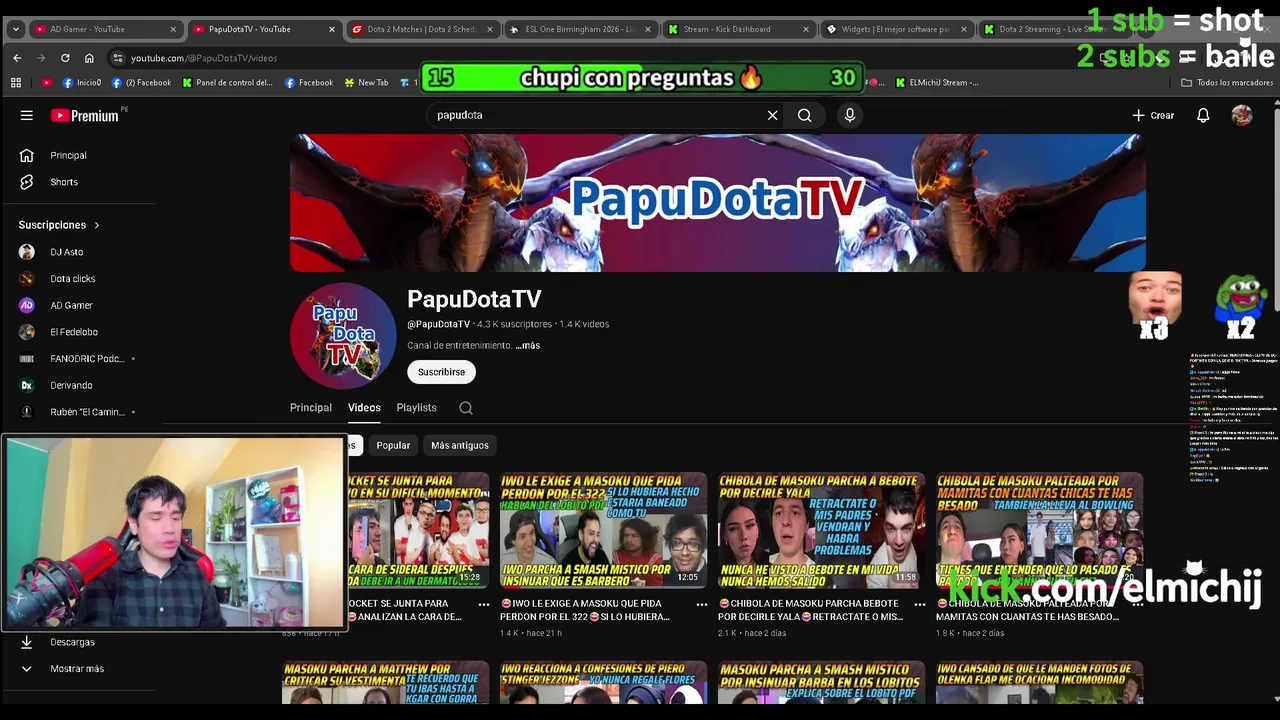Open the browser home page icon
The image size is (1280, 720).
pyautogui.click(x=89, y=58)
